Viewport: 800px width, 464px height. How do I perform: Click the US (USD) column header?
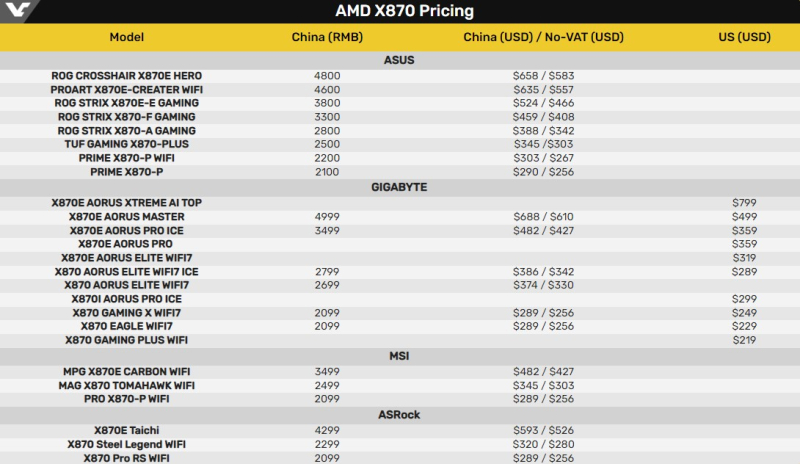[x=744, y=37]
